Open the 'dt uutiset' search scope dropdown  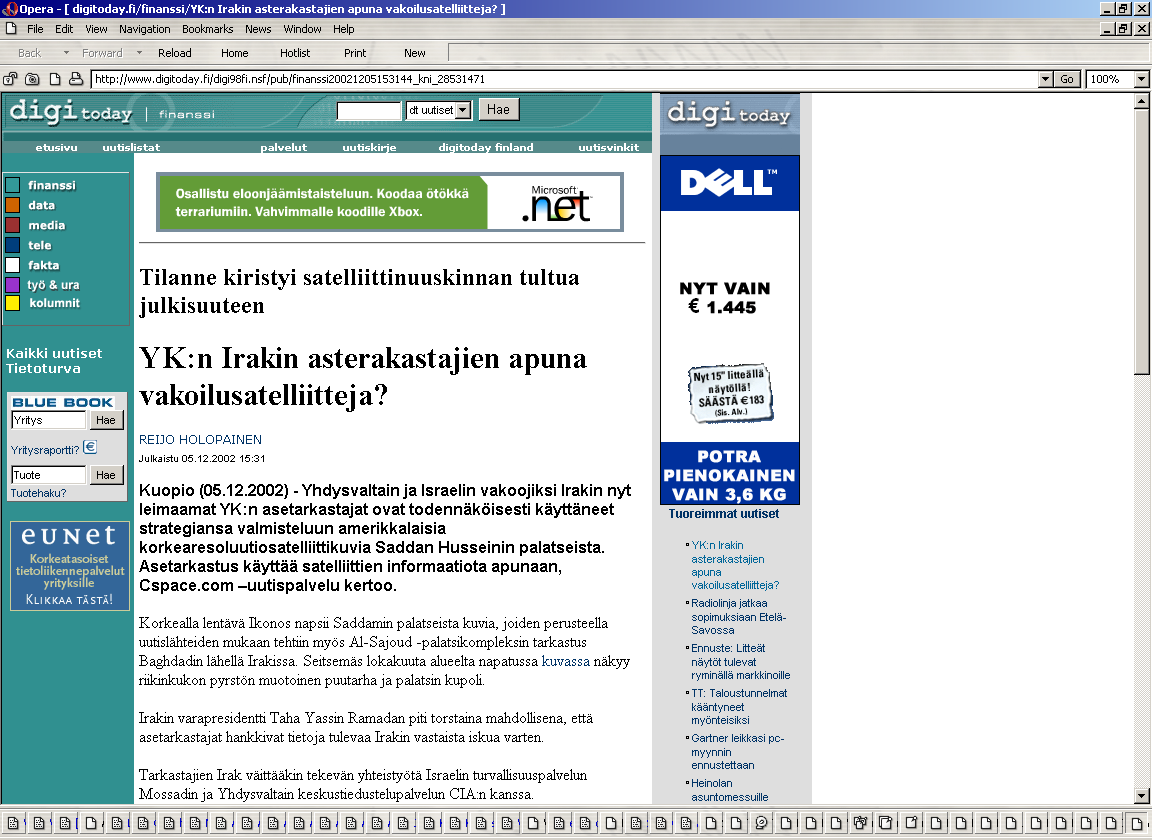click(463, 110)
